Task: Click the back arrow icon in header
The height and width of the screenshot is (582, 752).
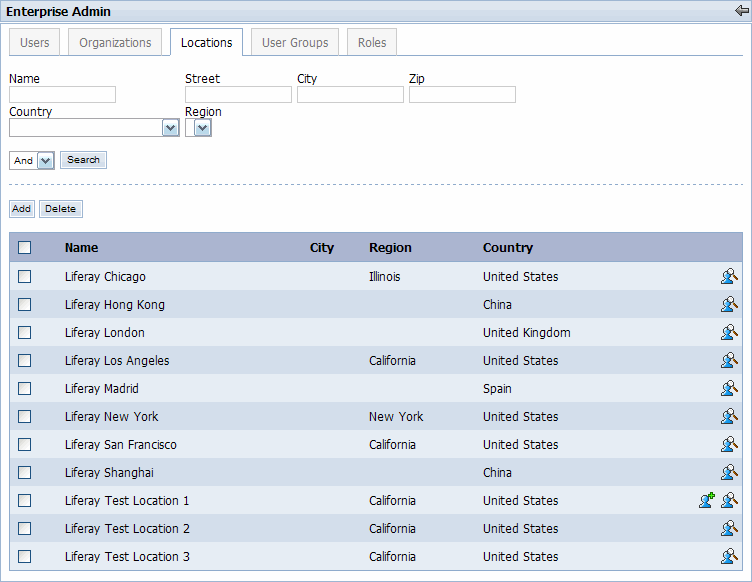Action: 741,11
